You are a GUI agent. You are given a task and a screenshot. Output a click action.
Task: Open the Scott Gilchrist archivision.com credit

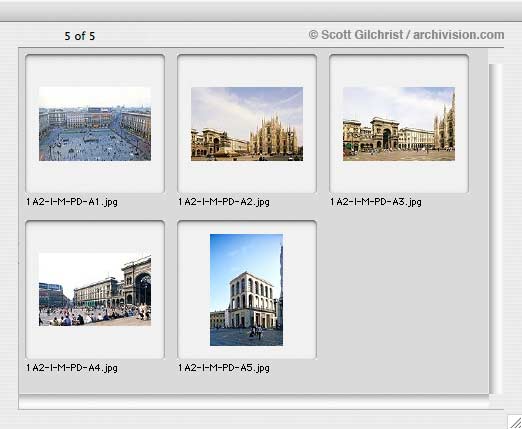coord(406,35)
